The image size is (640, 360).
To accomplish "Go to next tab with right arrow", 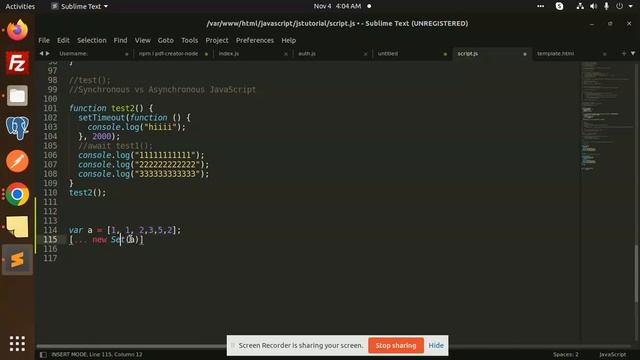I will [48, 53].
